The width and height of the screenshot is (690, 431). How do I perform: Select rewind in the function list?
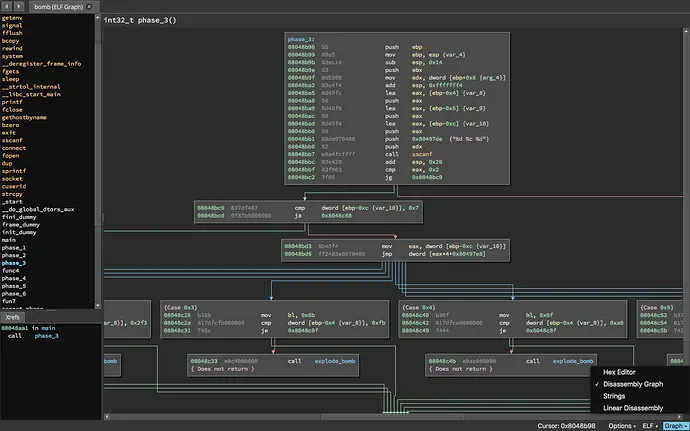tap(12, 48)
